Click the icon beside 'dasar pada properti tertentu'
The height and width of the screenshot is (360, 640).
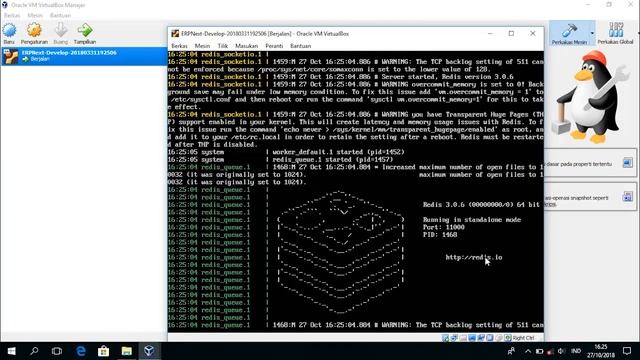tap(628, 163)
